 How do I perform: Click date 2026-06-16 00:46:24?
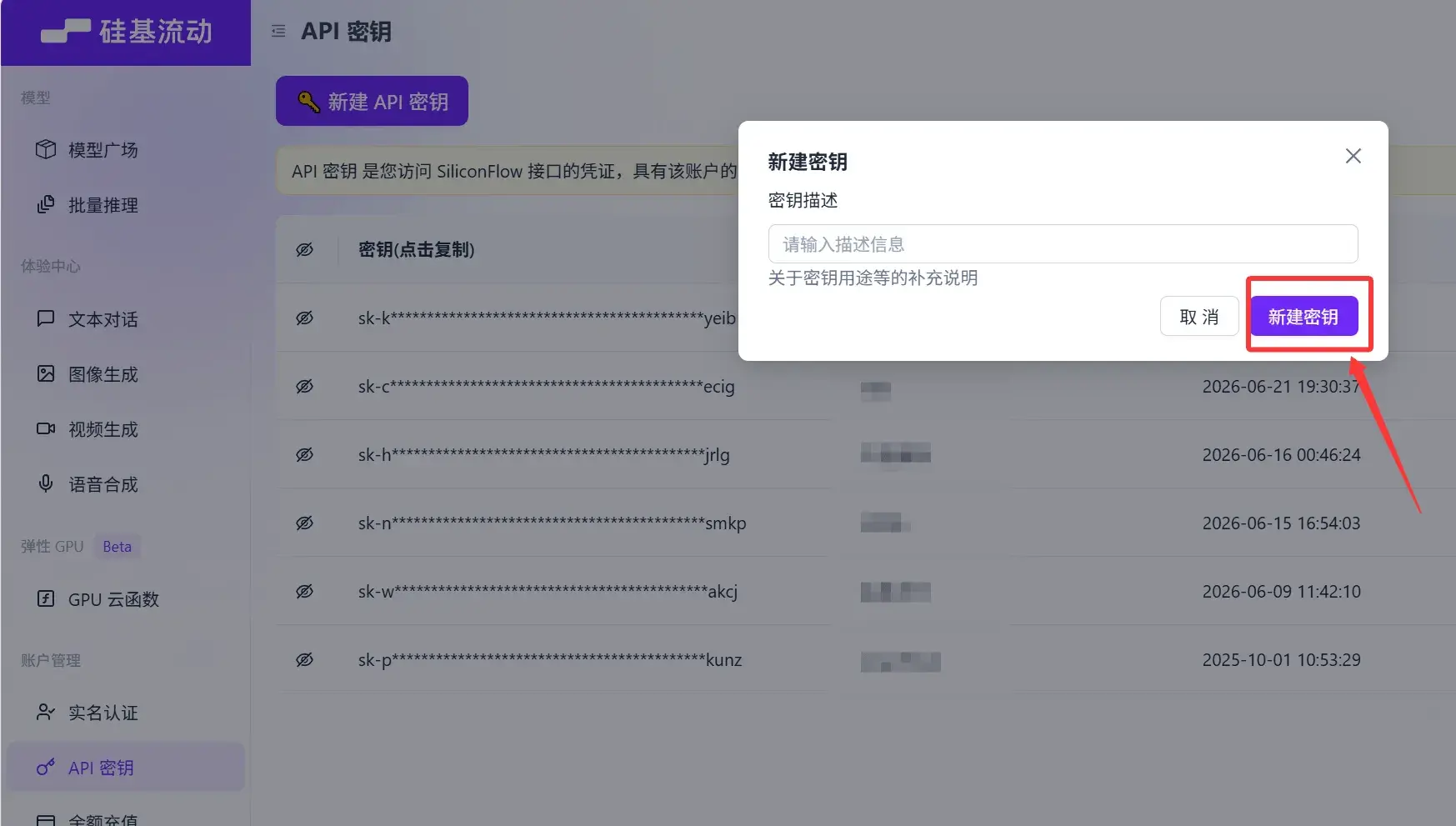coord(1281,455)
